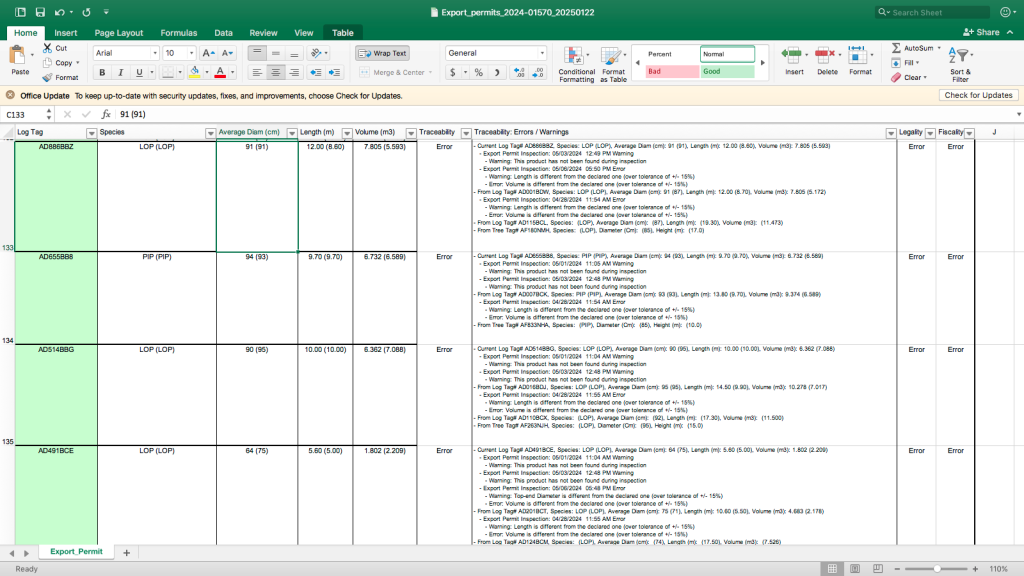Click the Check for Updates button

(978, 95)
